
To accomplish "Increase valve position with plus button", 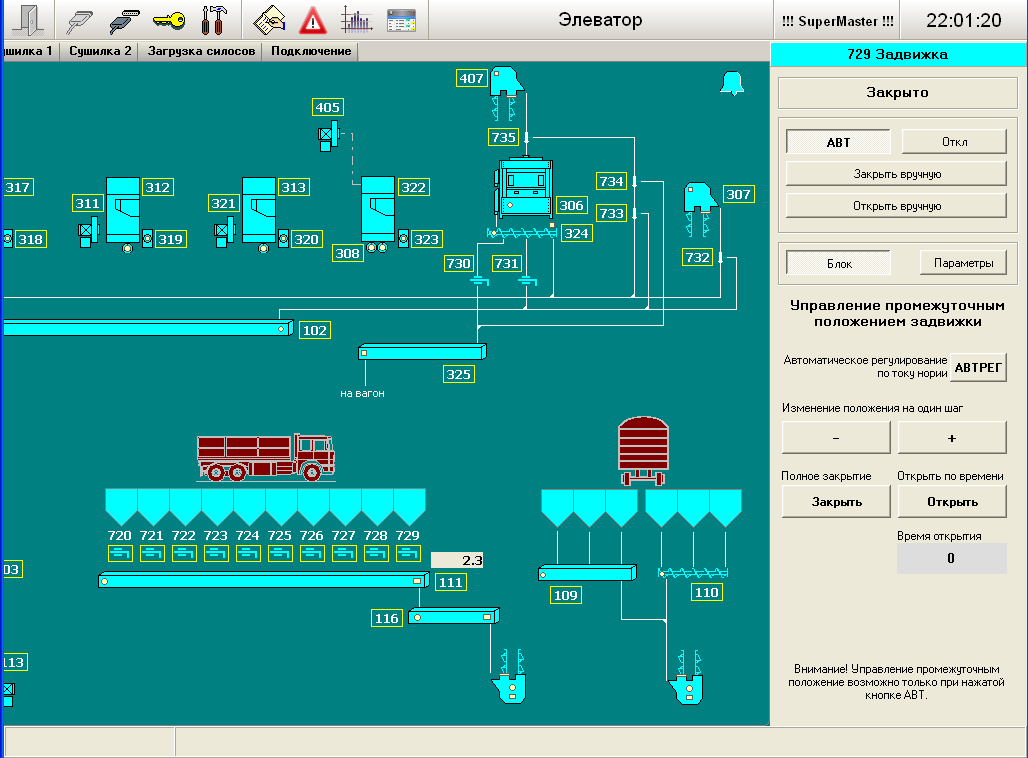I will (x=951, y=438).
